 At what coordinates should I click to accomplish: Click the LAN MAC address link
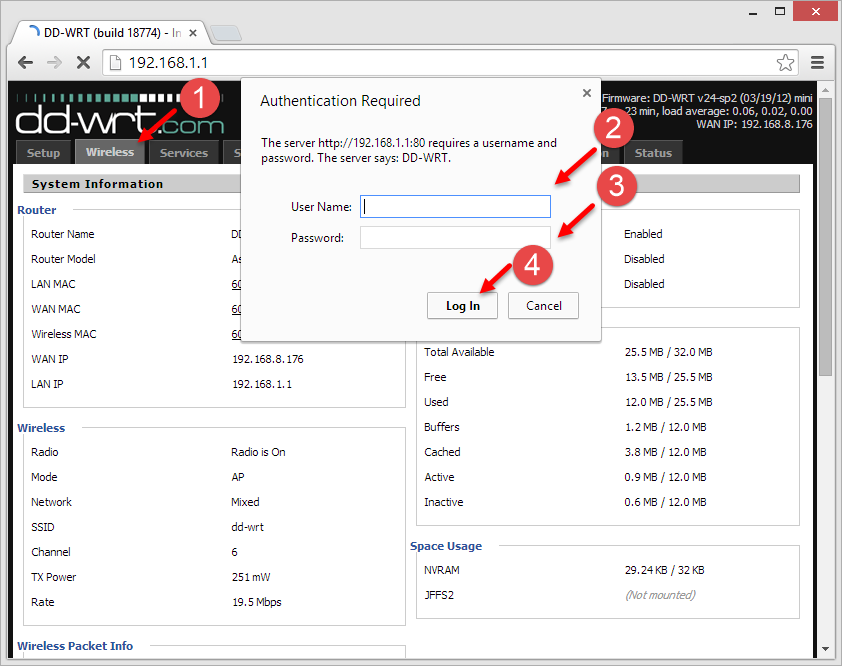click(x=236, y=284)
